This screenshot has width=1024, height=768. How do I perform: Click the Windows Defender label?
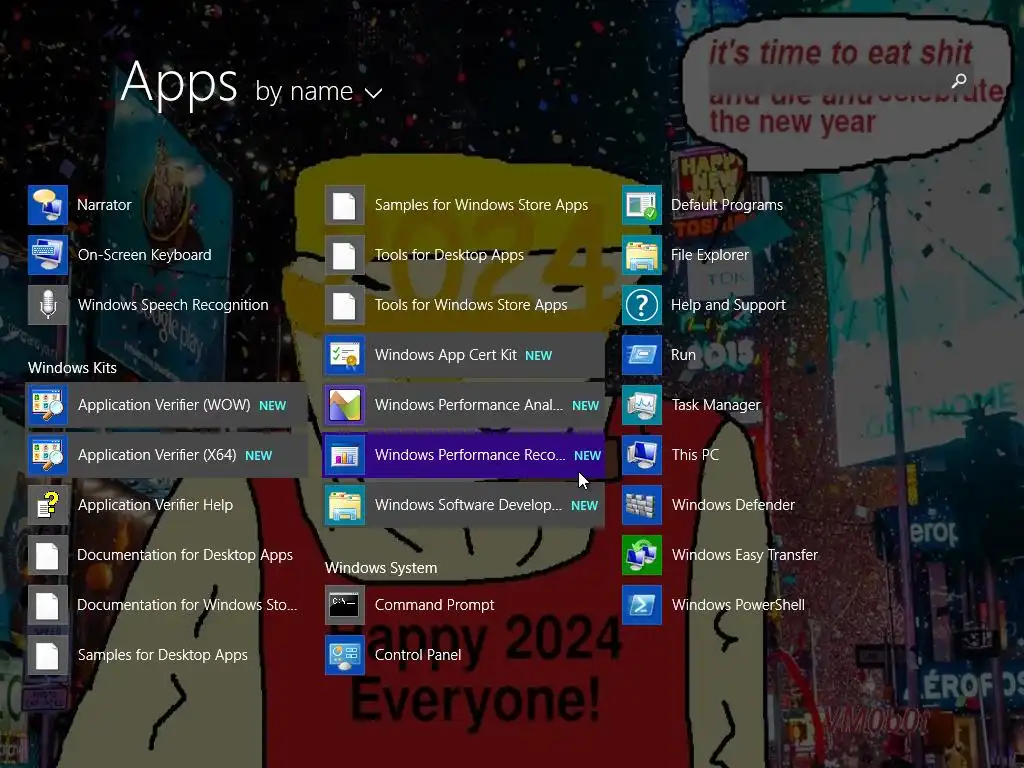[x=733, y=505]
